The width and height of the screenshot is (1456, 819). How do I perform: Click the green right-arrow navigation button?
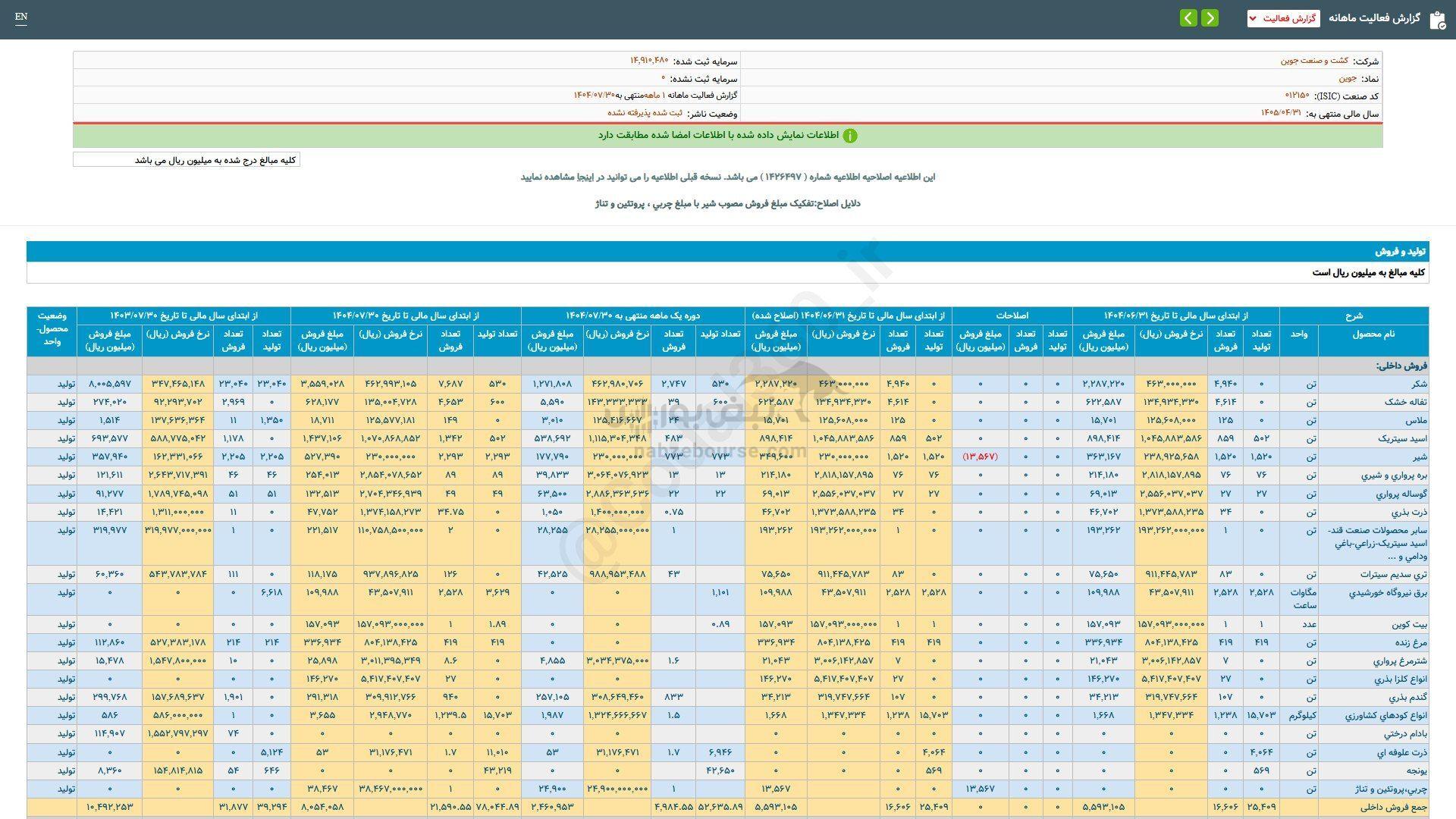[x=1210, y=17]
